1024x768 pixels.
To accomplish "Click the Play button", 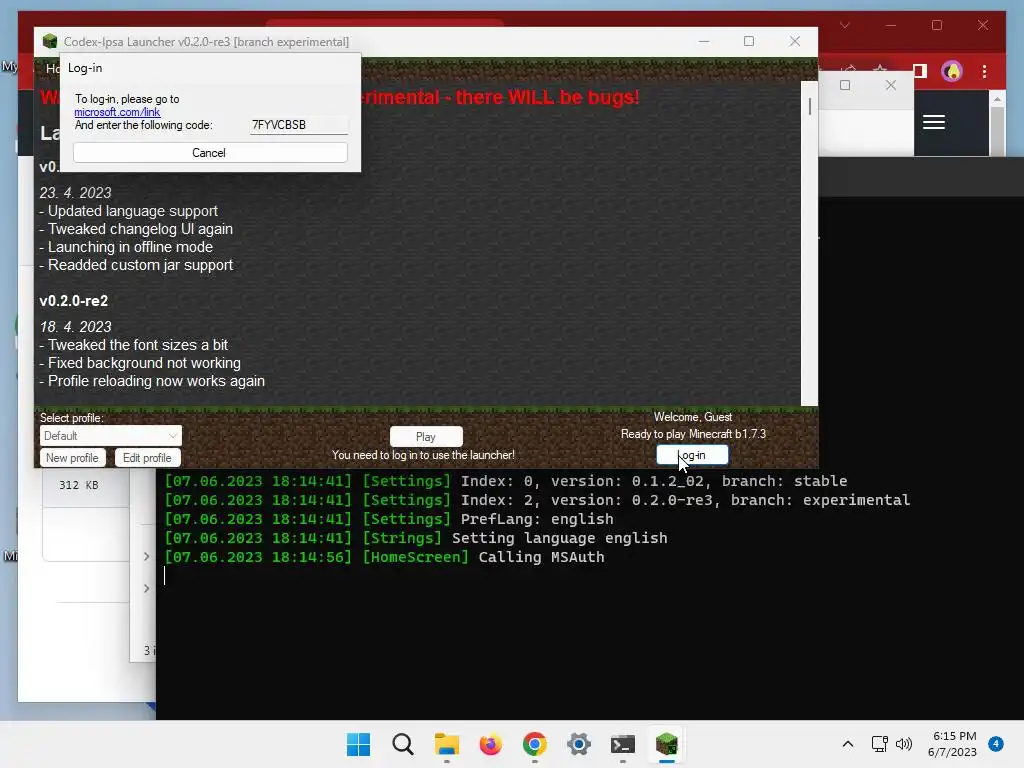I will click(426, 437).
